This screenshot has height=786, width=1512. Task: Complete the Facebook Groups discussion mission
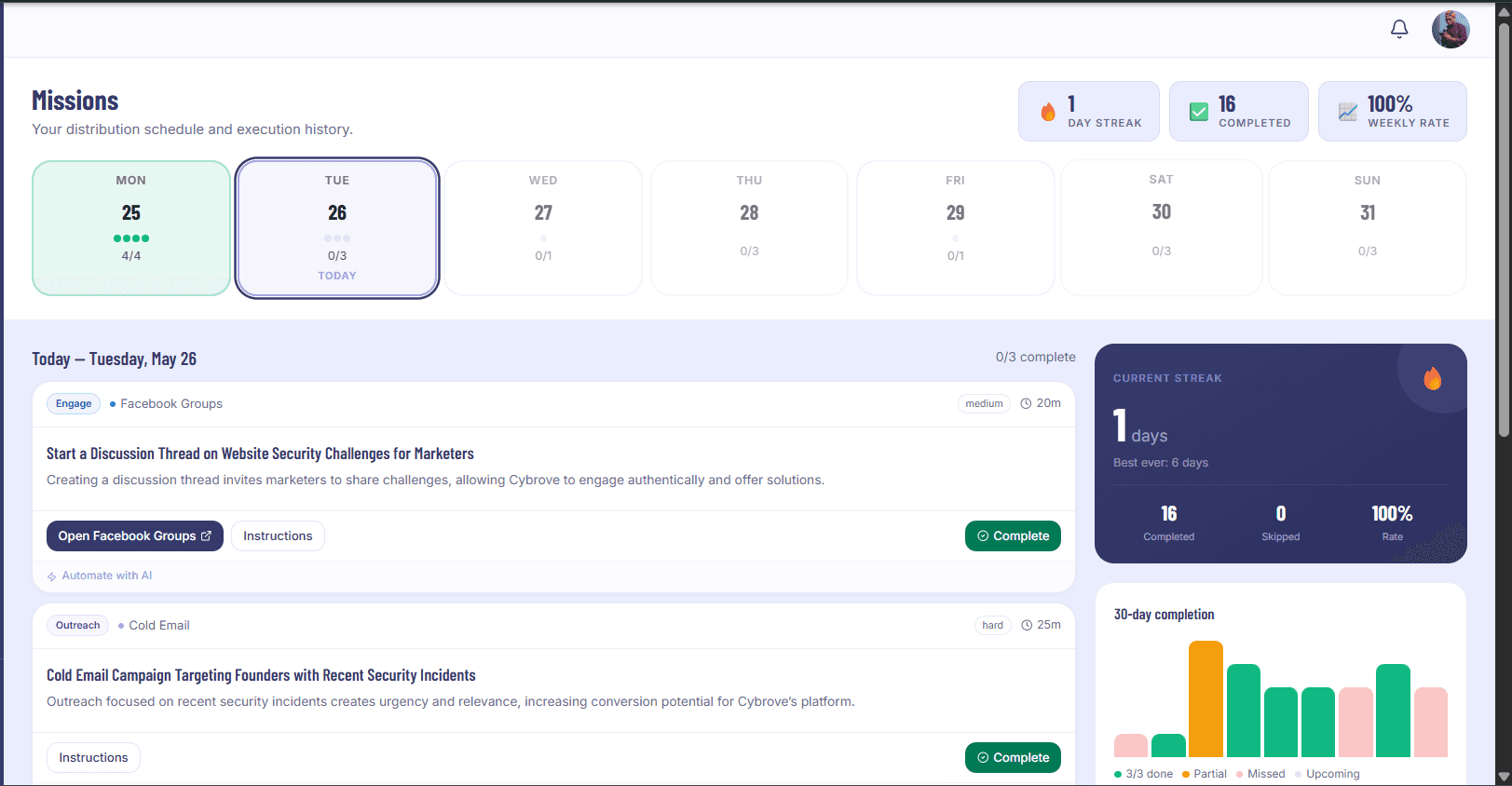tap(1013, 535)
